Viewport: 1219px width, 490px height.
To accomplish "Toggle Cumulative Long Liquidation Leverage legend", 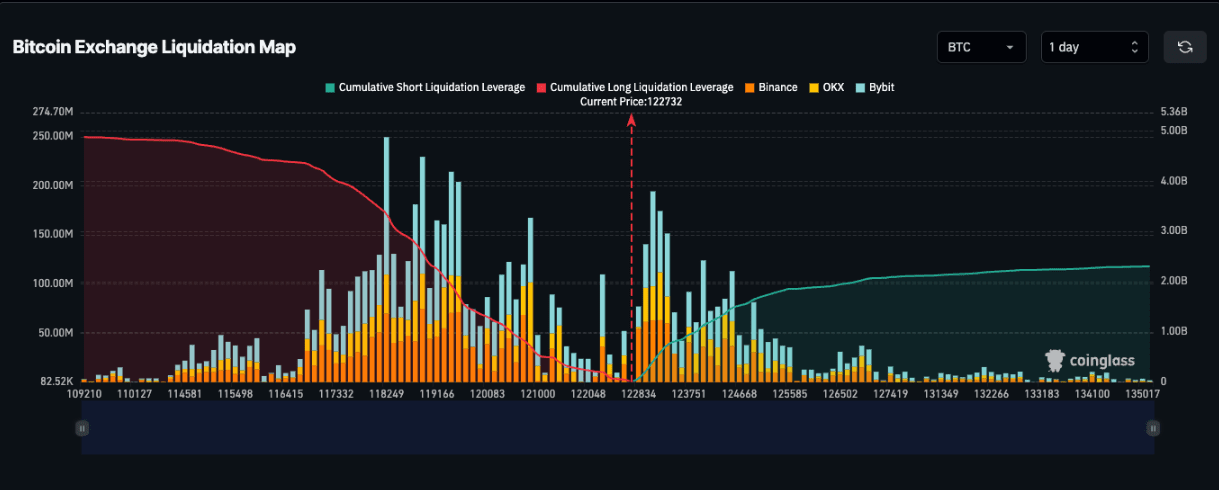I will (x=635, y=87).
